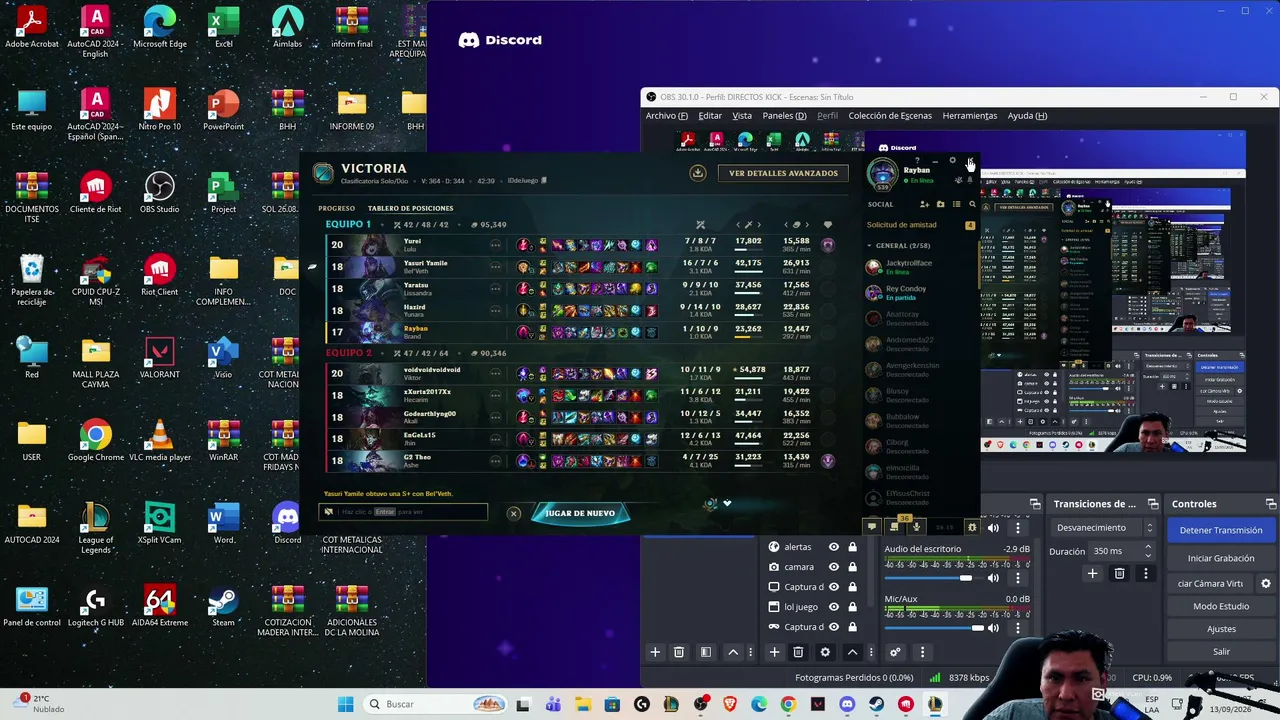Toggle lock on the camara source

point(852,567)
